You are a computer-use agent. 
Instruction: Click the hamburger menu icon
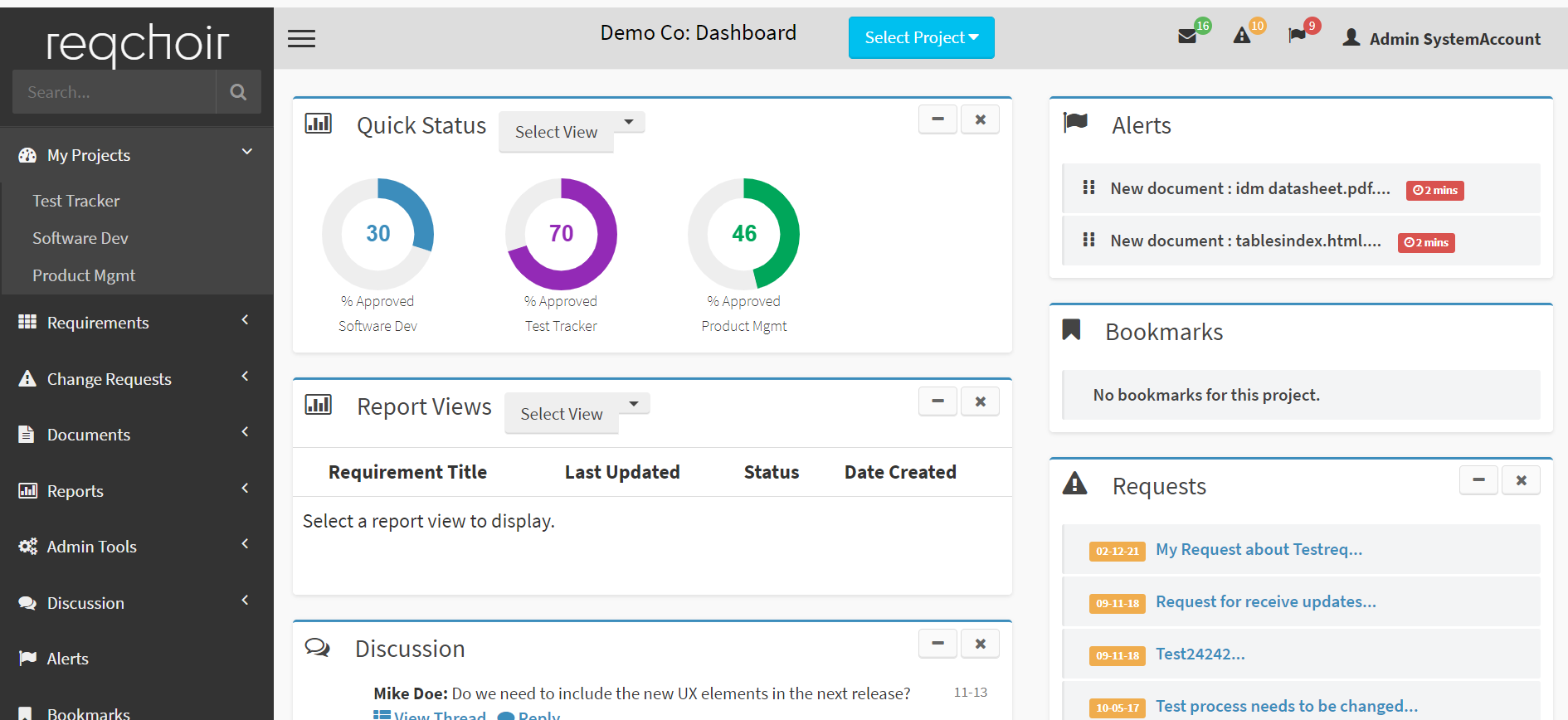click(301, 38)
